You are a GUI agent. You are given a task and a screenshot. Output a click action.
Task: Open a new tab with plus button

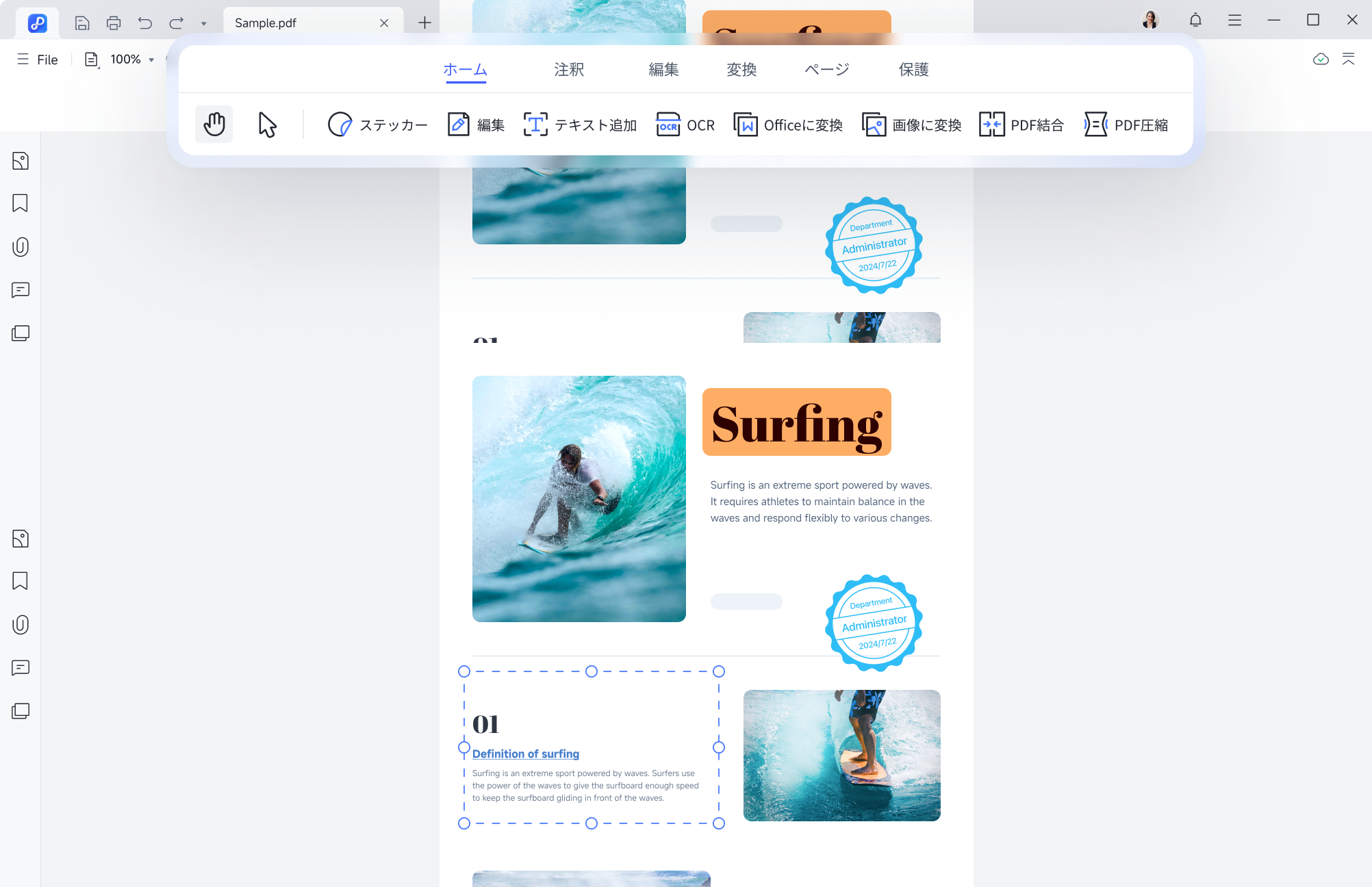click(x=424, y=23)
